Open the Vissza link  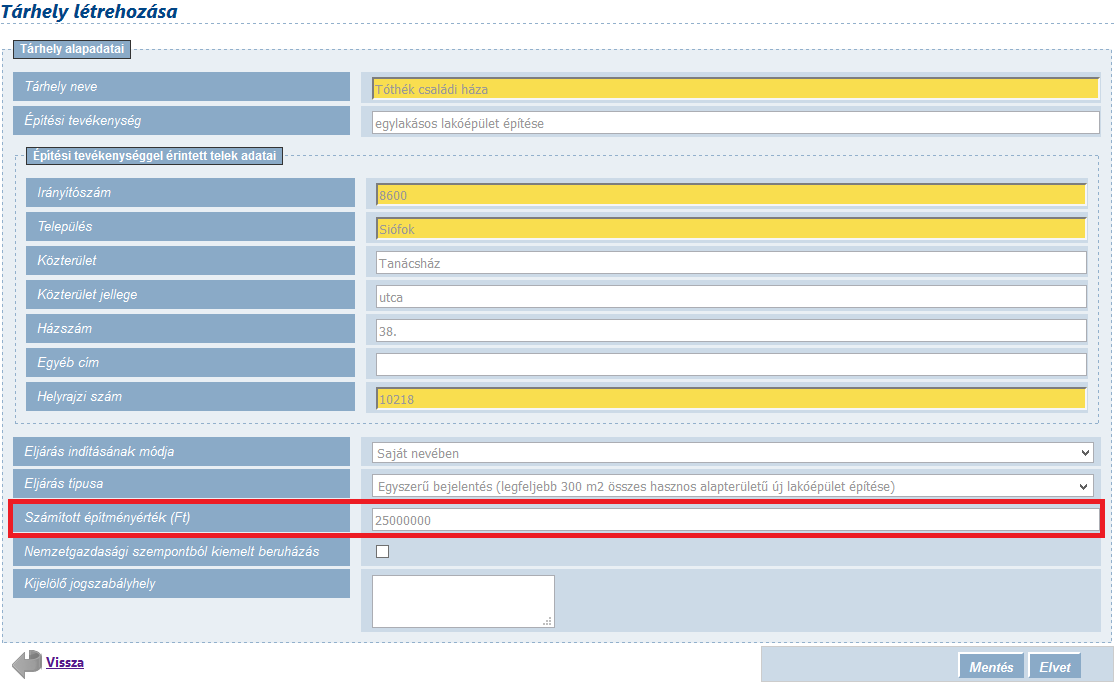[65, 662]
